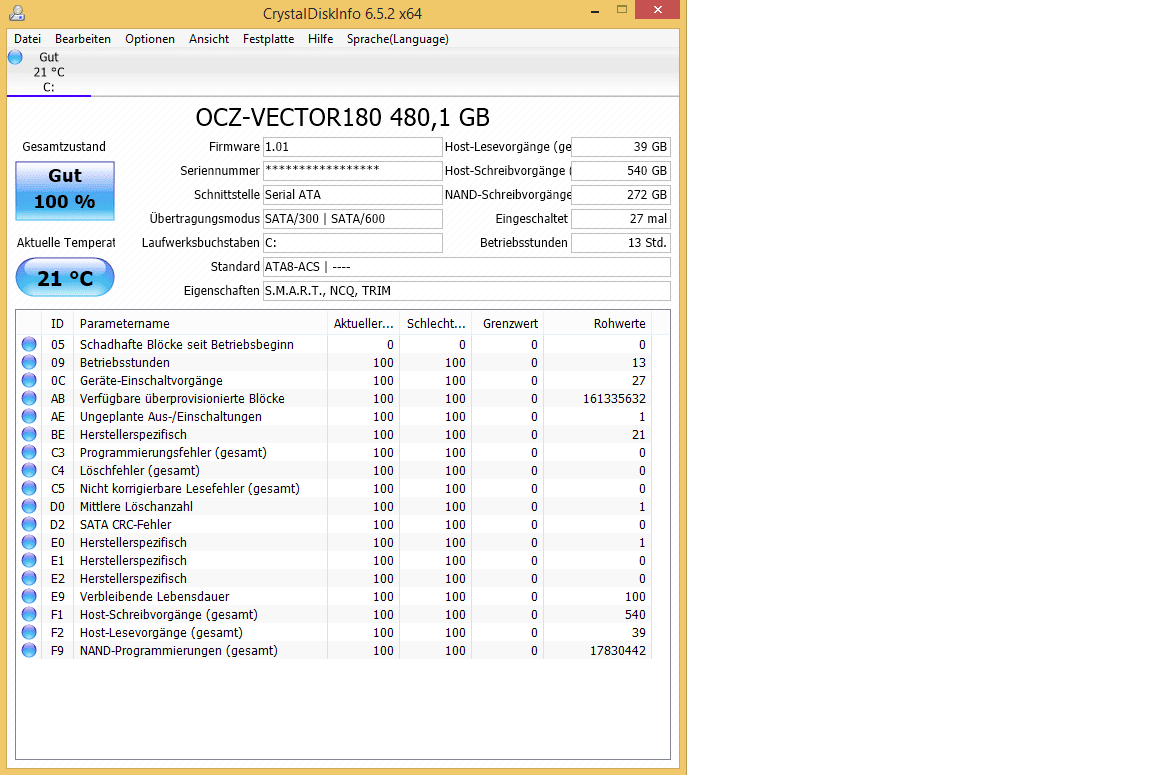Click the Standard field ATA8-ACS

(x=467, y=267)
